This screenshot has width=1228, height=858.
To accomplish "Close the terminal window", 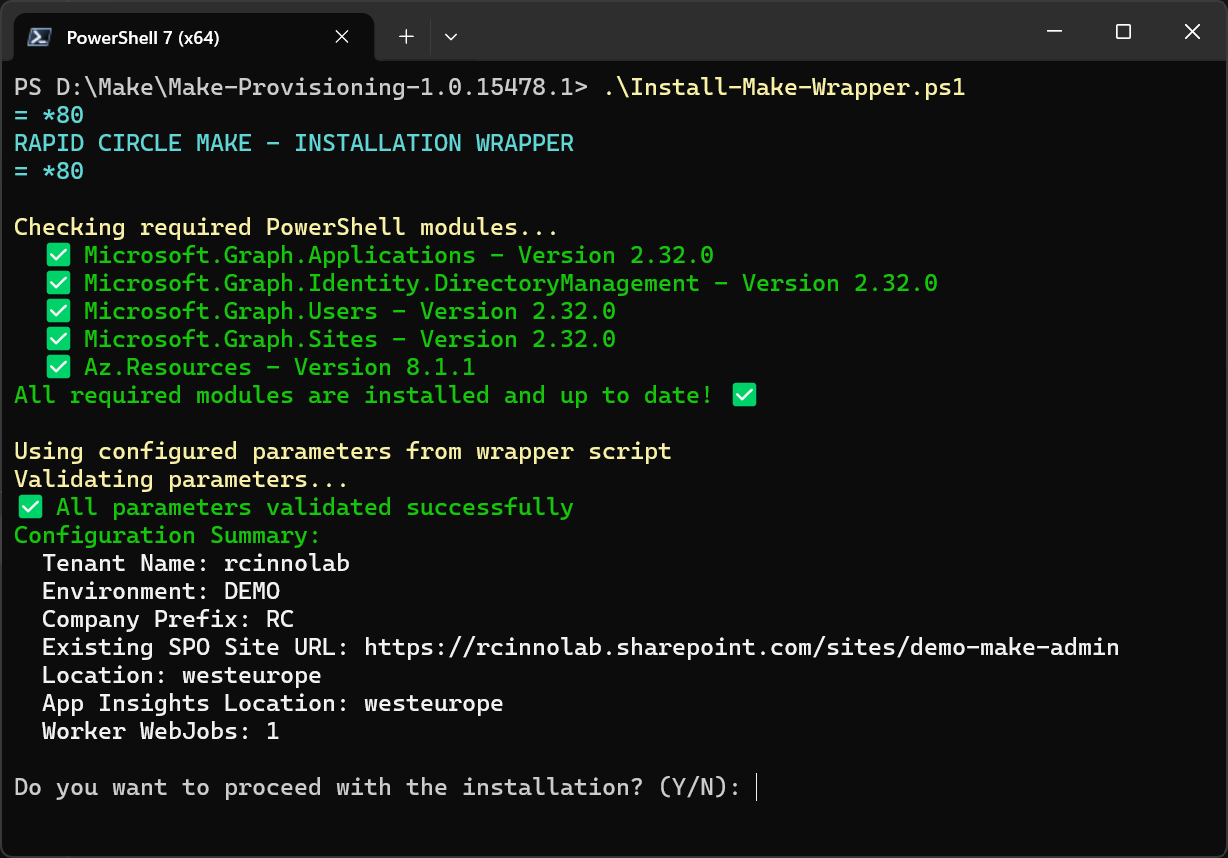I will tap(1192, 32).
